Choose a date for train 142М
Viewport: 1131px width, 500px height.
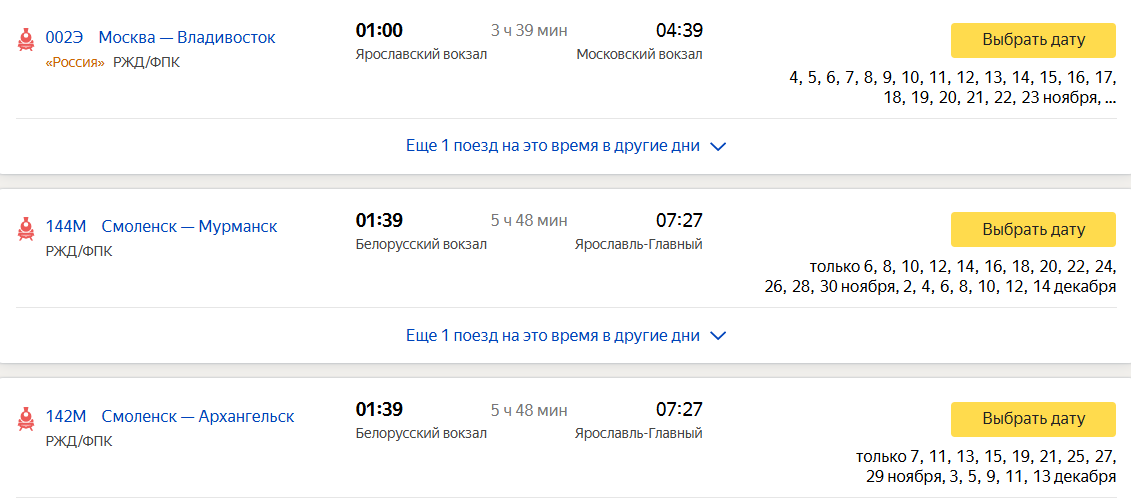pyautogui.click(x=1033, y=419)
